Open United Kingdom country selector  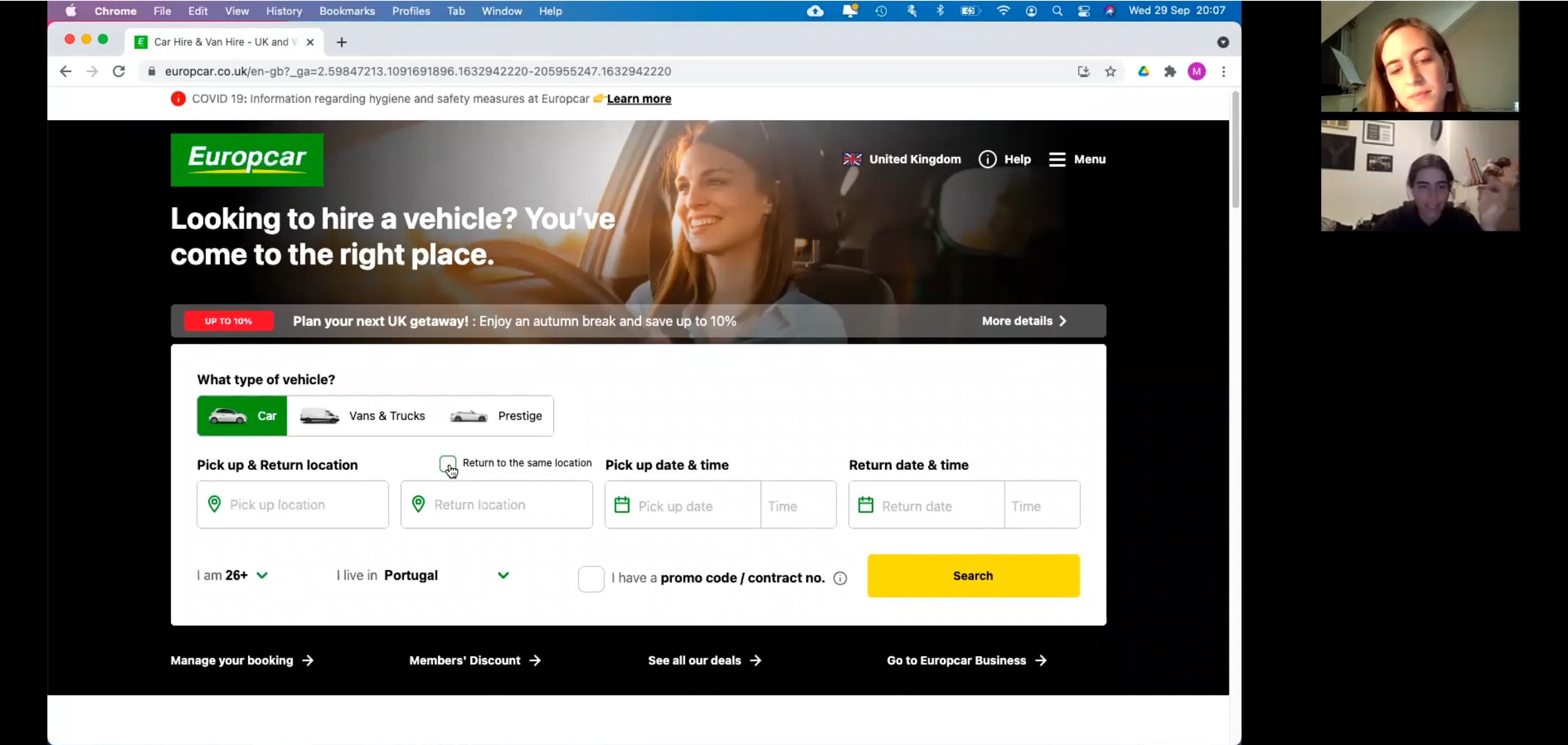(902, 160)
